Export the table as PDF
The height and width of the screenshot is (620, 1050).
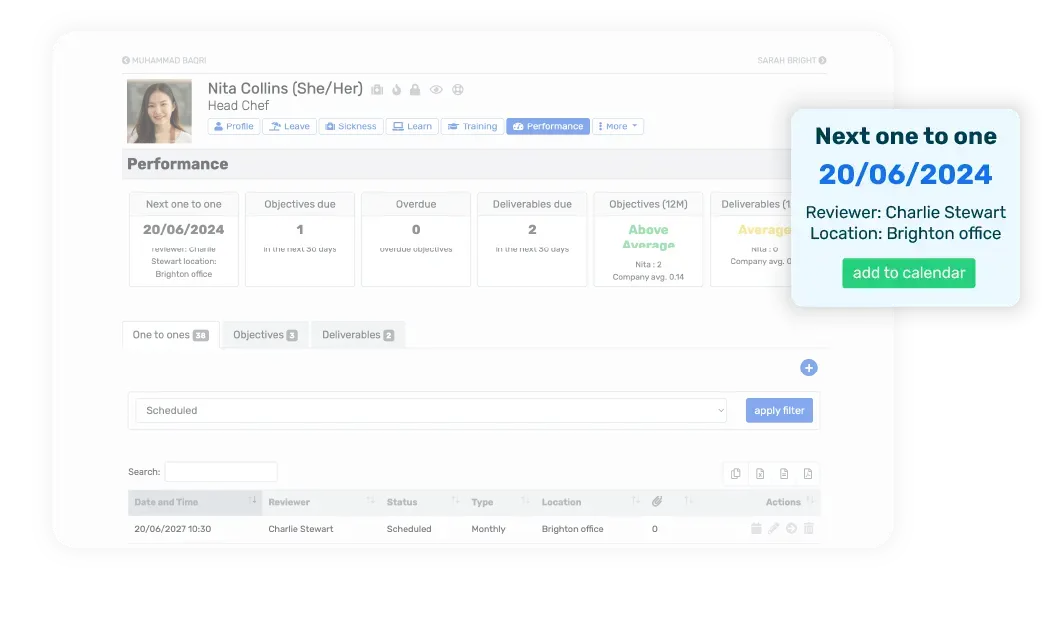809,473
